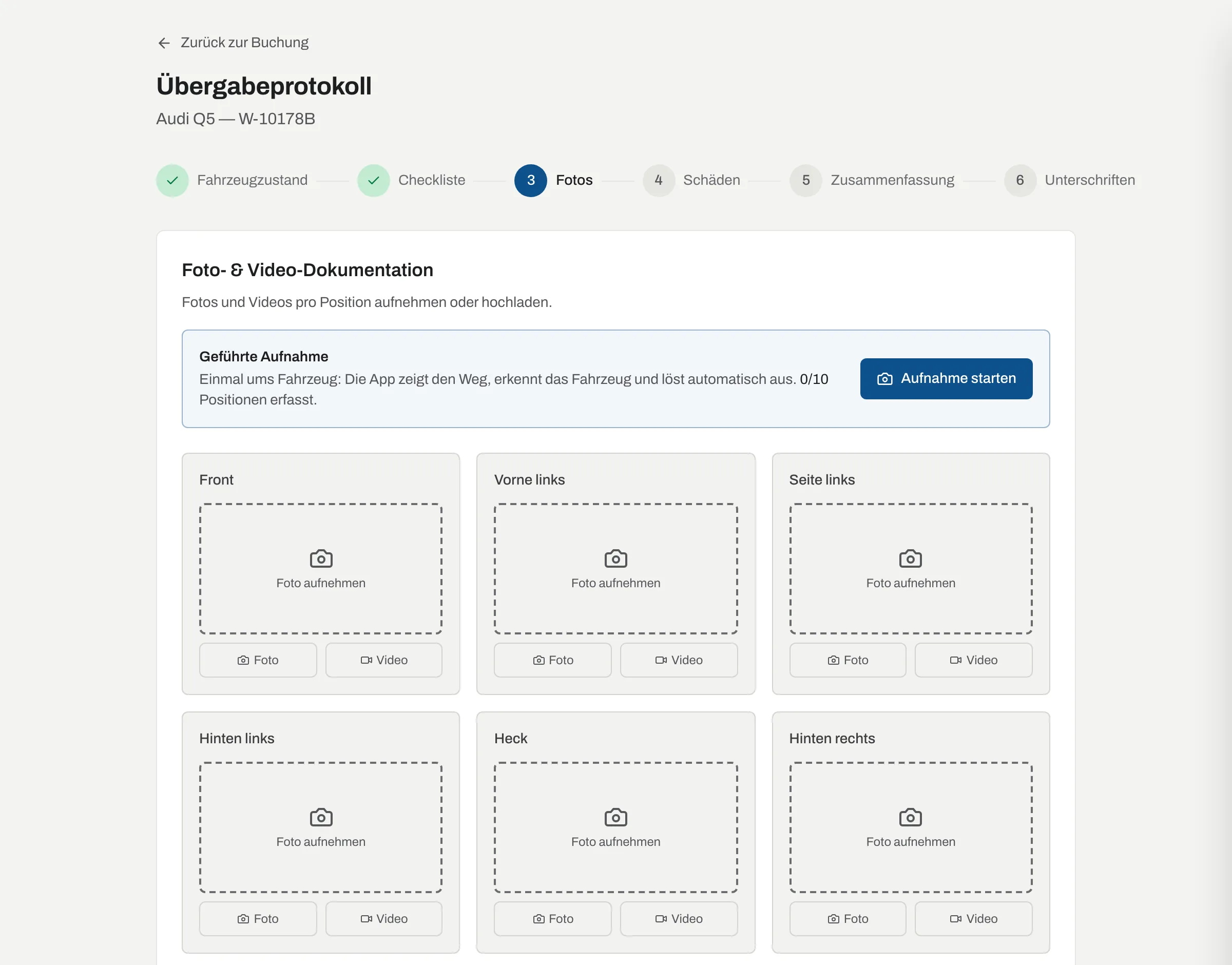Click the vehicle subtitle 'Audi Q5 — W-10178B'
The width and height of the screenshot is (1232, 965).
point(236,119)
